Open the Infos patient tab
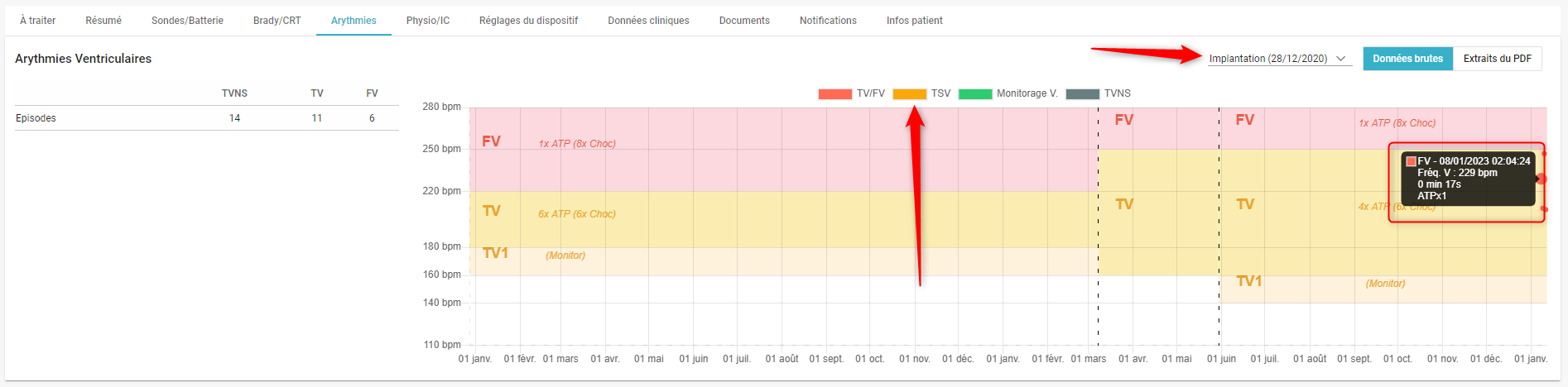Screen dimensions: 1568x387 (x=915, y=21)
